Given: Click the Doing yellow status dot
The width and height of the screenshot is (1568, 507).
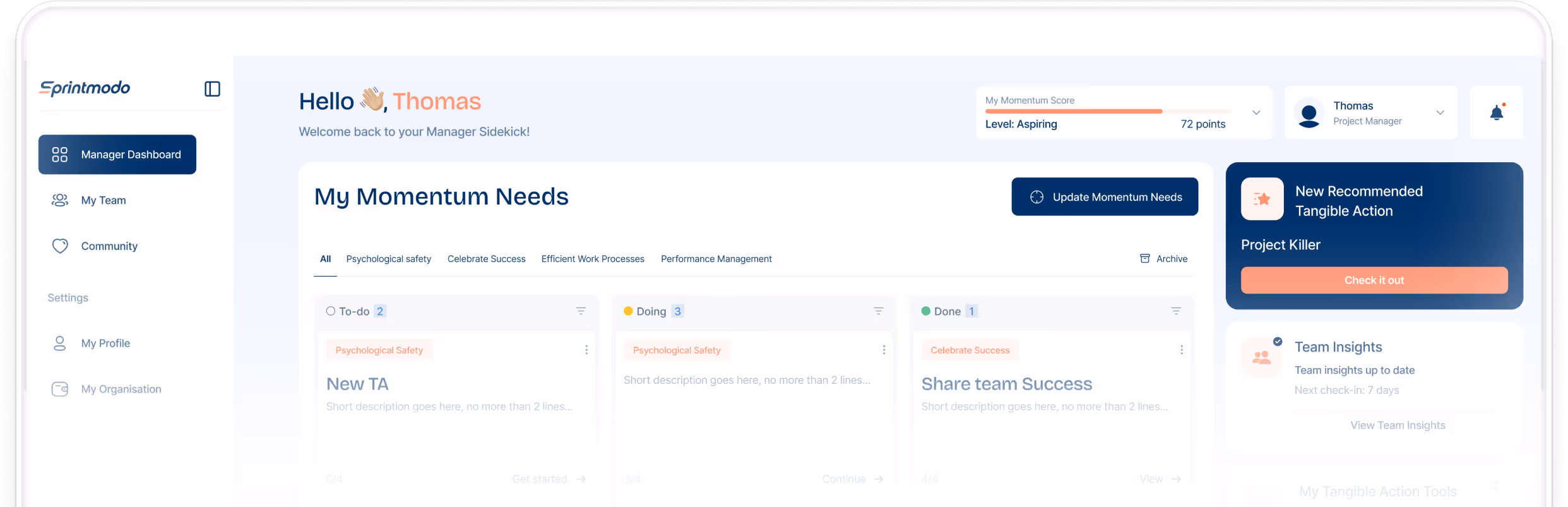Looking at the screenshot, I should point(628,311).
